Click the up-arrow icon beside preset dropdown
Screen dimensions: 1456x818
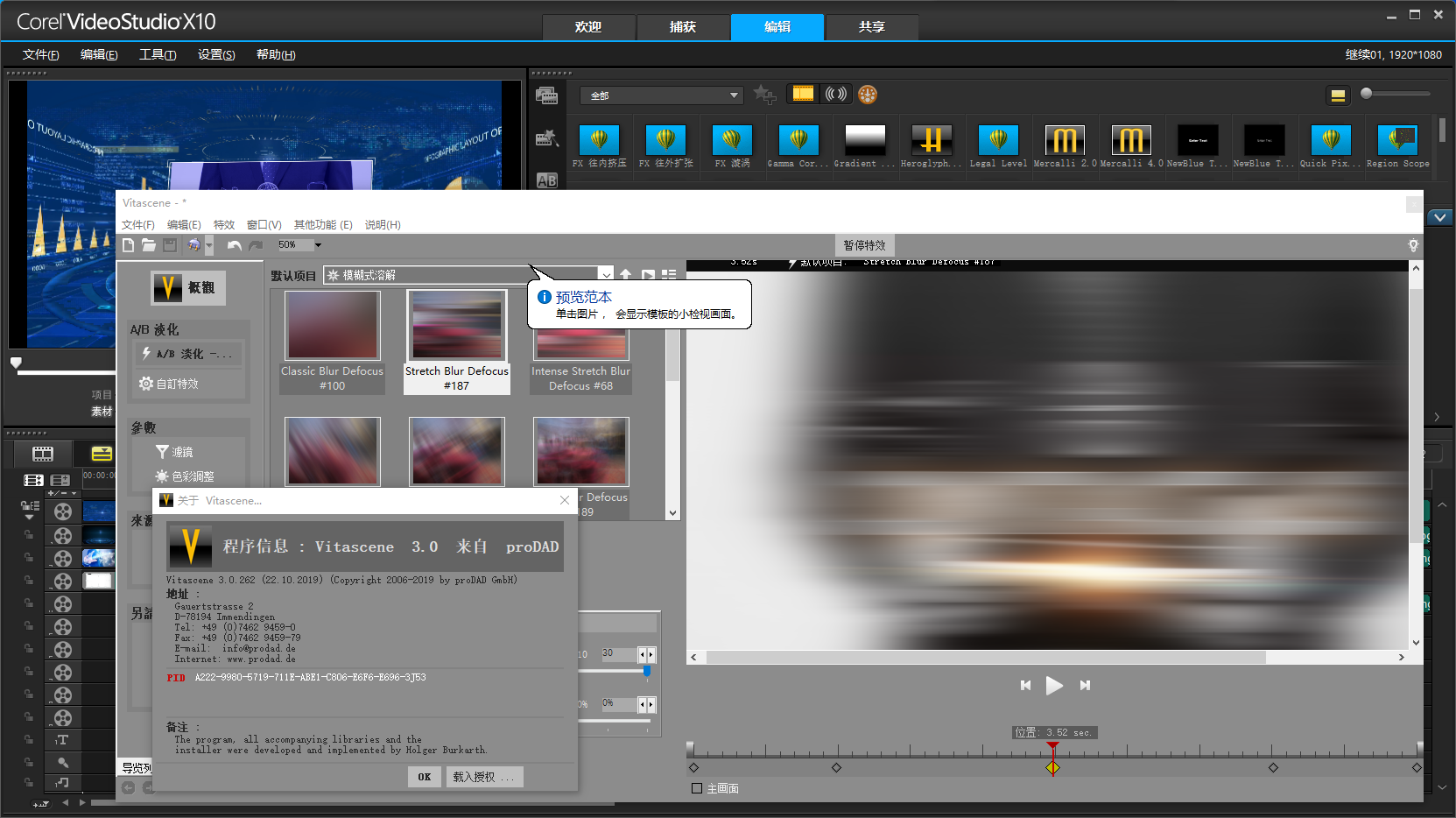click(625, 275)
